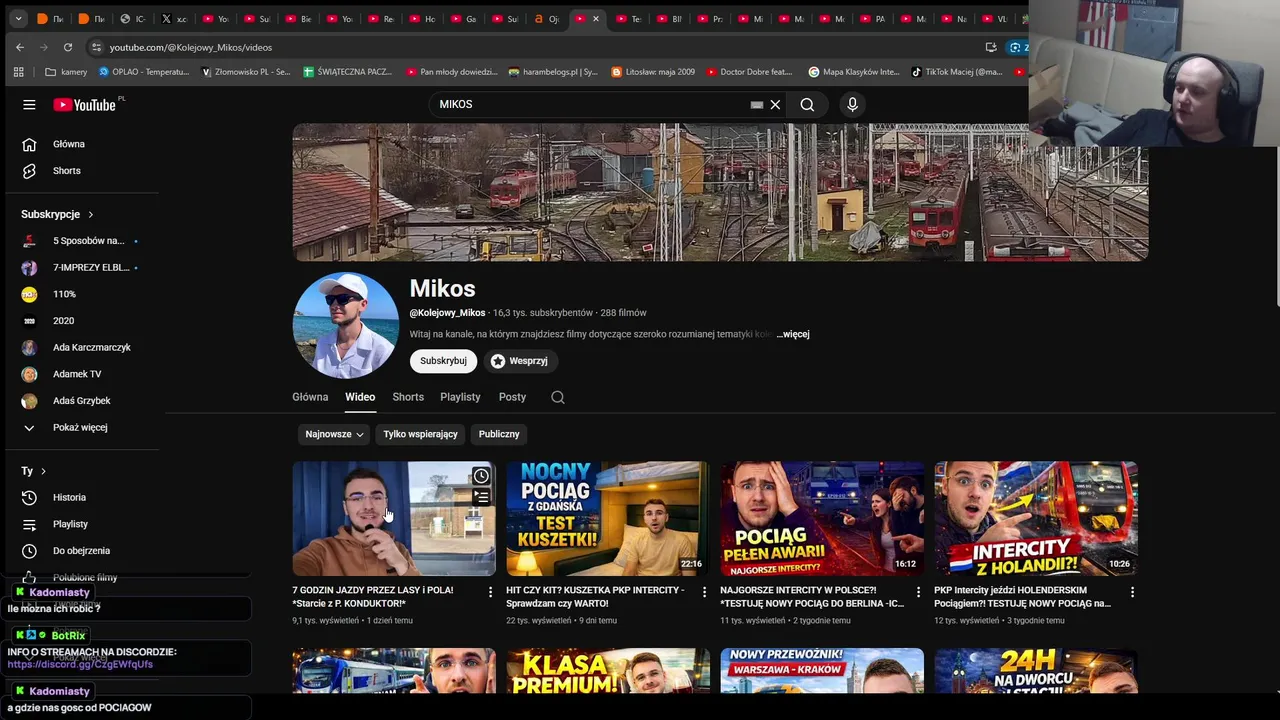The image size is (1280, 720).
Task: Toggle the Tylko wspierający filter chip
Action: [420, 434]
